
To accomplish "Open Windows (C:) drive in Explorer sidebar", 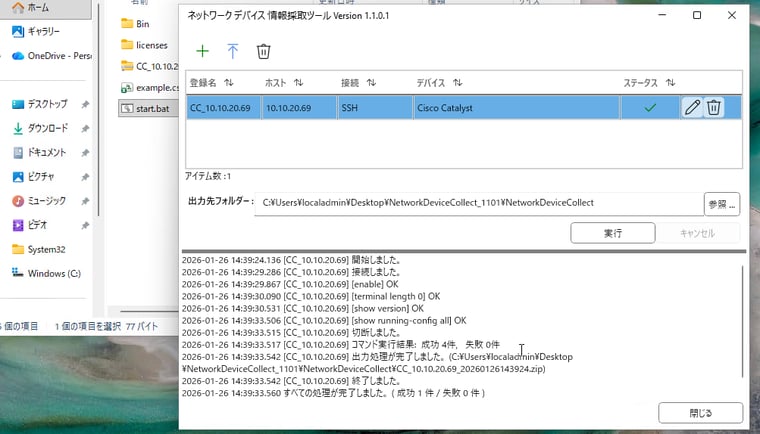I will (x=46, y=273).
